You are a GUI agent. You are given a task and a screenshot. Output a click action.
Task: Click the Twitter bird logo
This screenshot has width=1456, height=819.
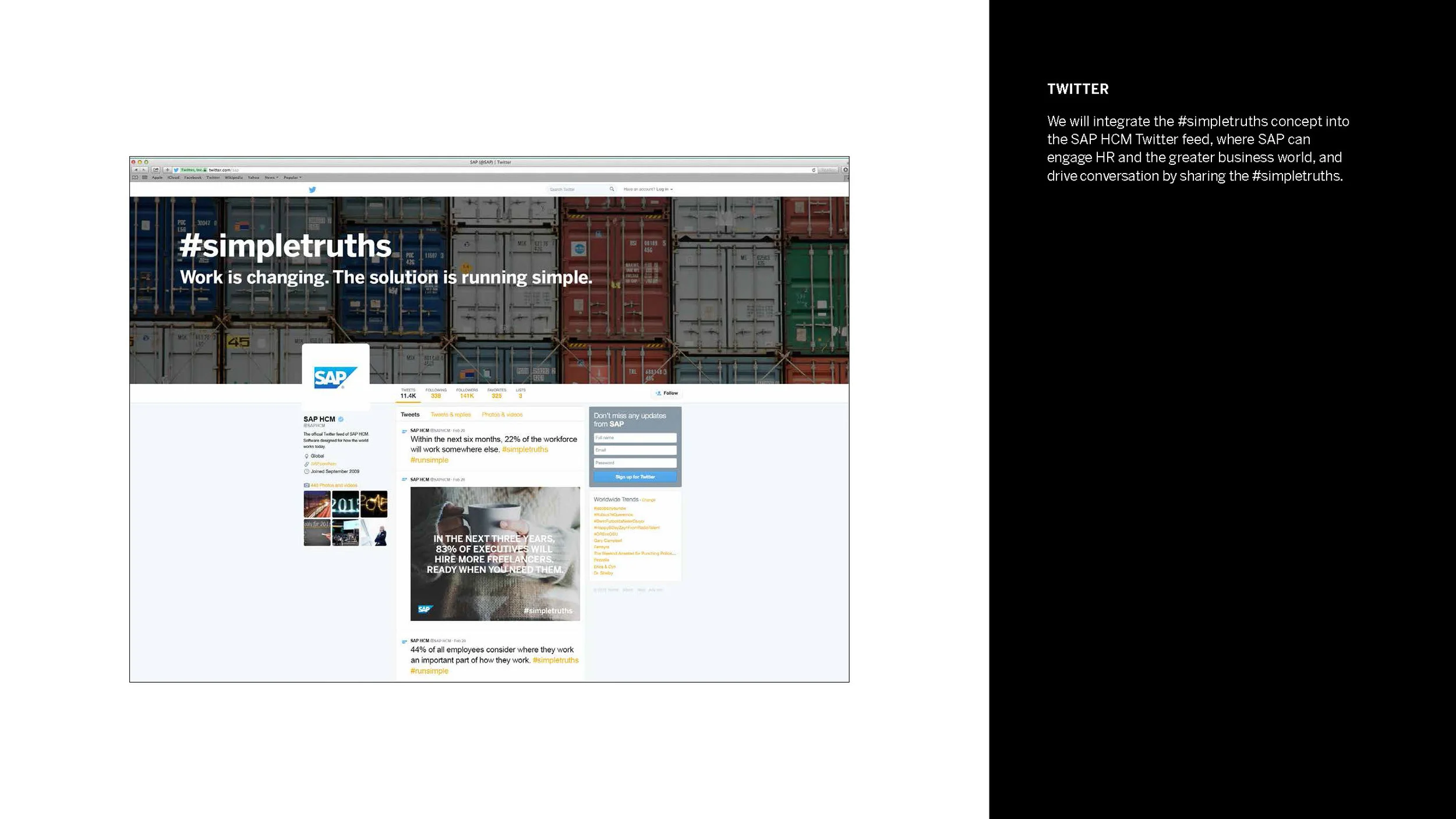coord(312,189)
